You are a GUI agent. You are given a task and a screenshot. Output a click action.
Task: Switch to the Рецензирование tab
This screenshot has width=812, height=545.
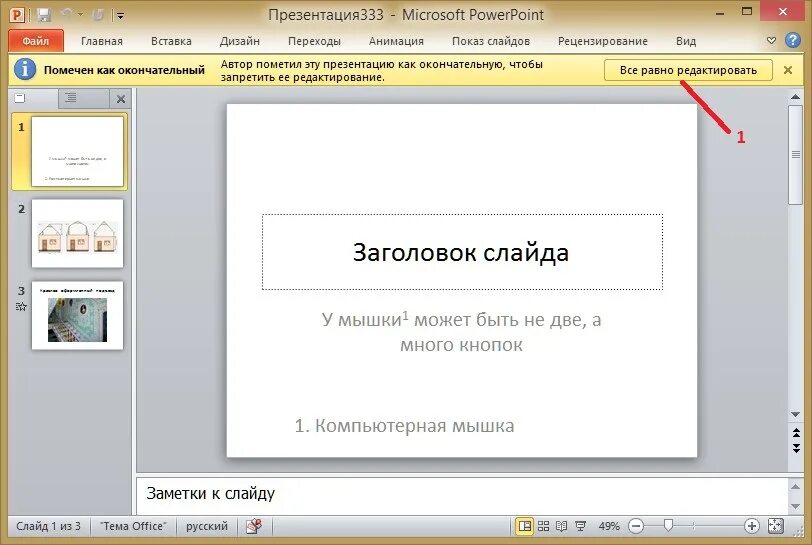[603, 41]
